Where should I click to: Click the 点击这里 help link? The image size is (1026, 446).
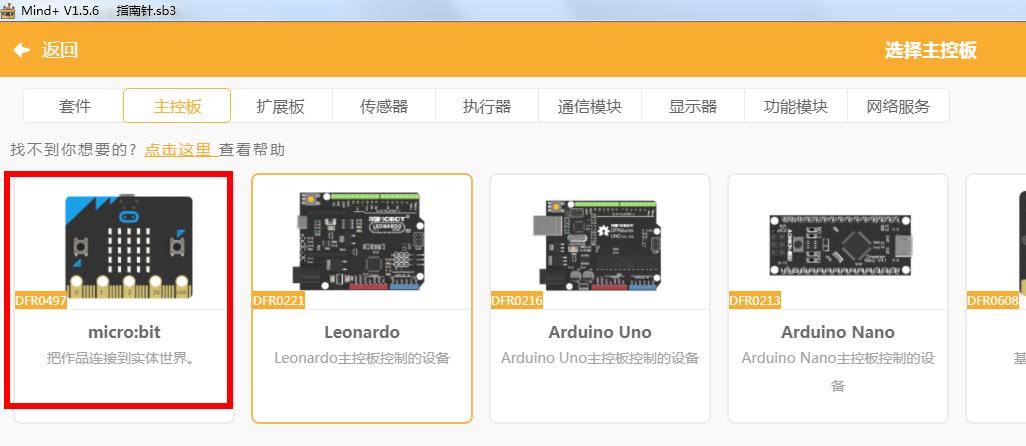pos(178,150)
